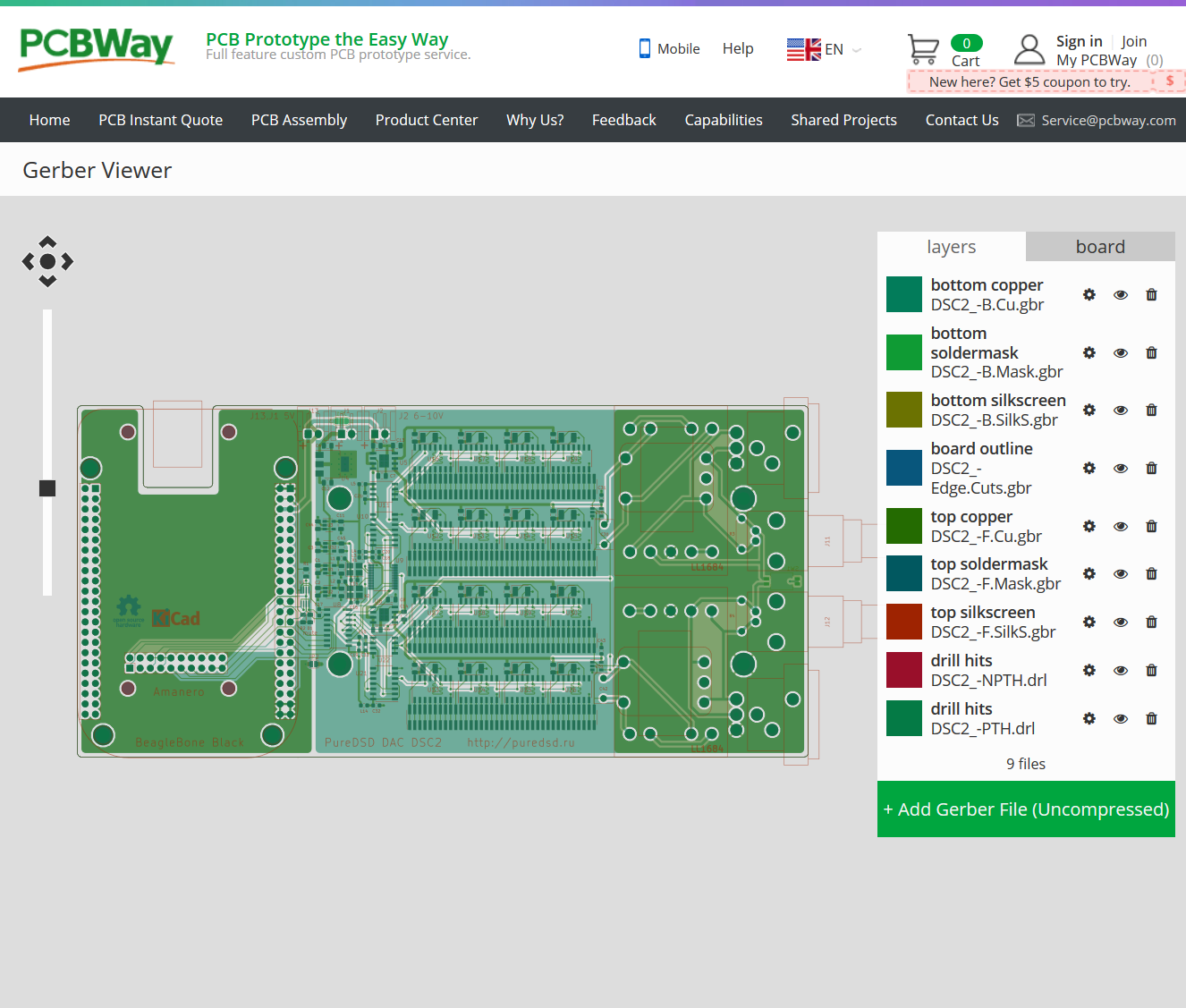Delete the top silkscreen layer

coord(1151,622)
